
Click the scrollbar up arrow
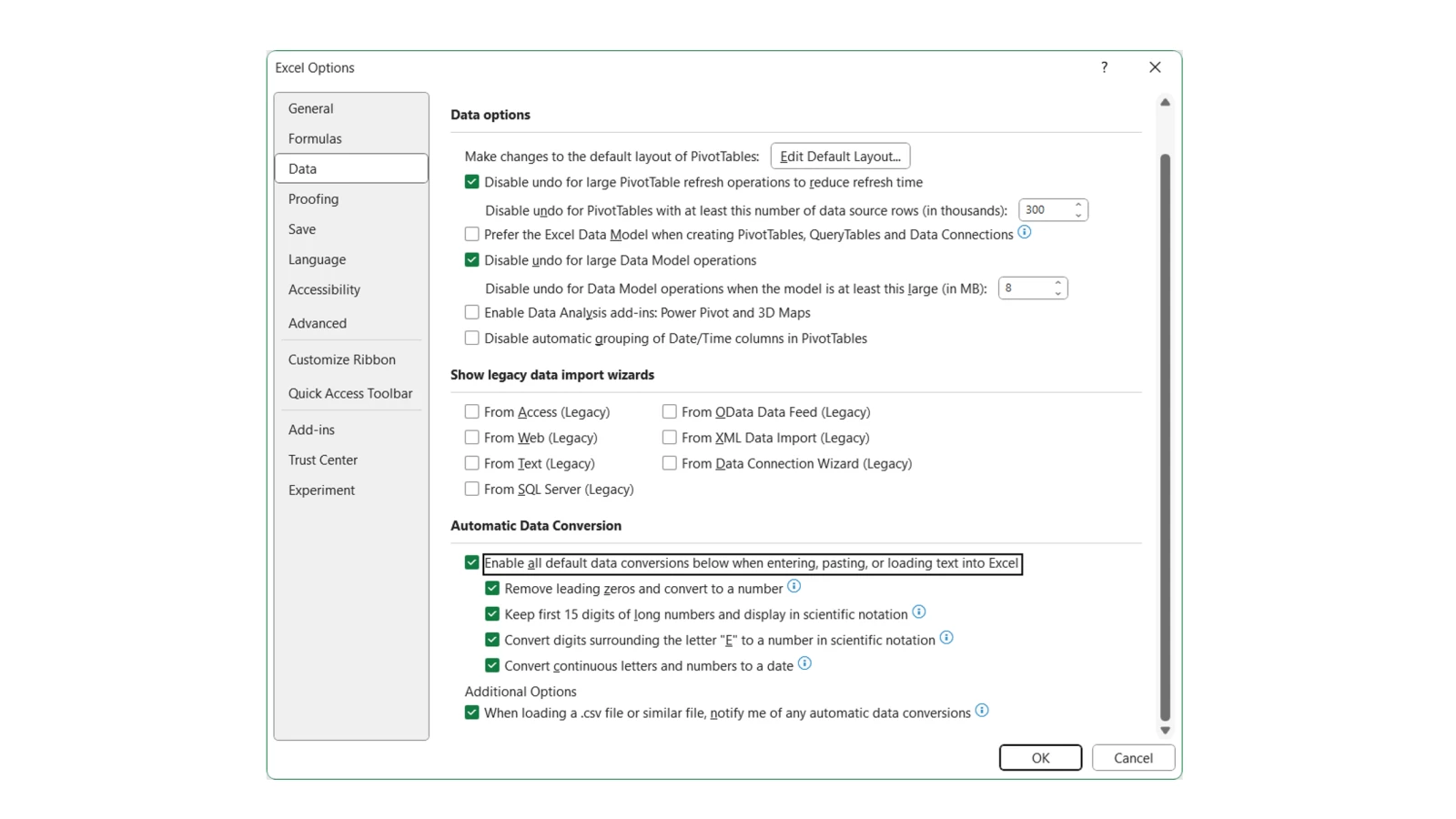click(1165, 103)
